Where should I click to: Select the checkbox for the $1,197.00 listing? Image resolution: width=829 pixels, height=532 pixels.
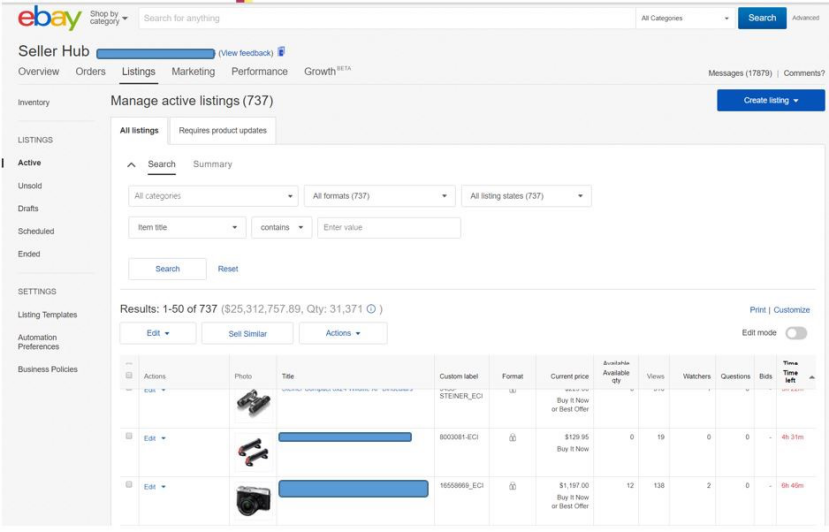pos(128,485)
